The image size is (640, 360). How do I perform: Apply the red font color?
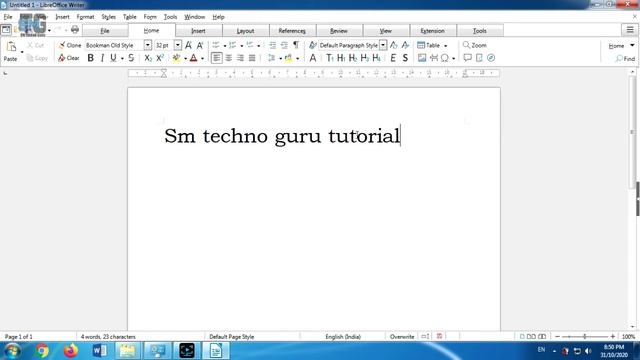click(193, 58)
